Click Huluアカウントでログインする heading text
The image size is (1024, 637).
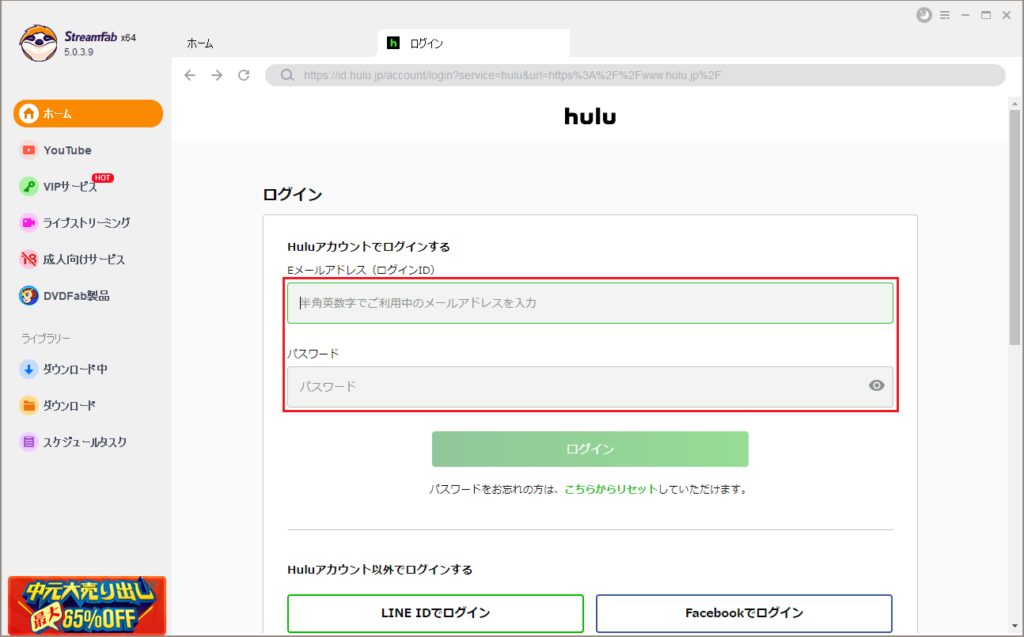pos(368,247)
